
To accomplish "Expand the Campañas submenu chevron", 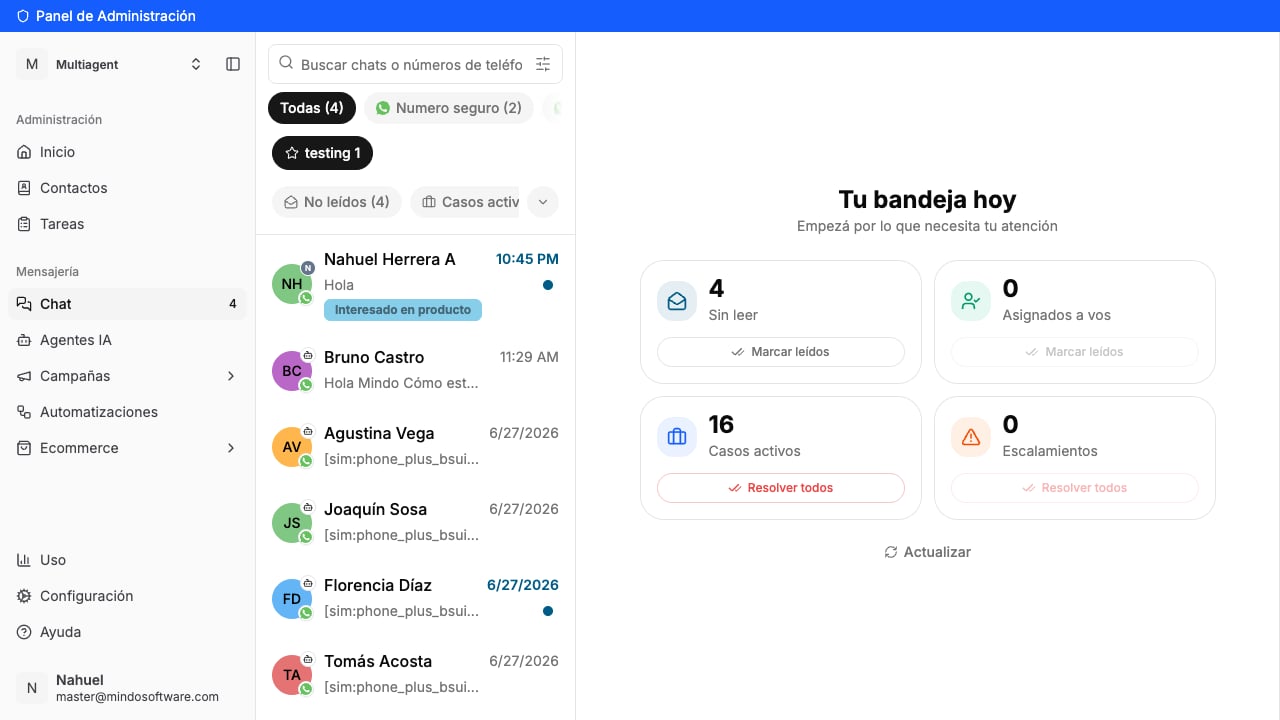I will (231, 376).
